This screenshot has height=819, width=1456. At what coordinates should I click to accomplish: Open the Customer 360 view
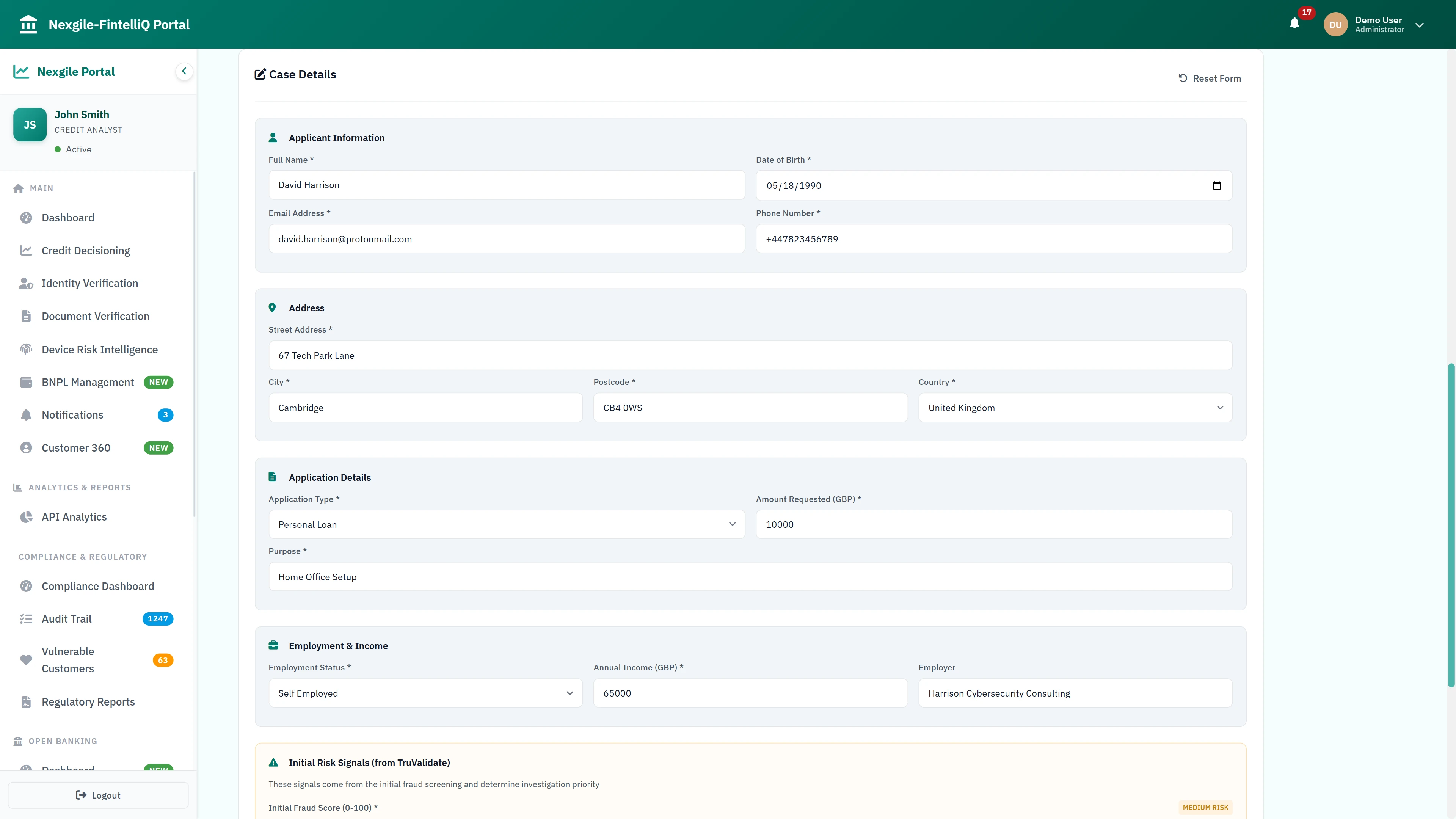(76, 447)
